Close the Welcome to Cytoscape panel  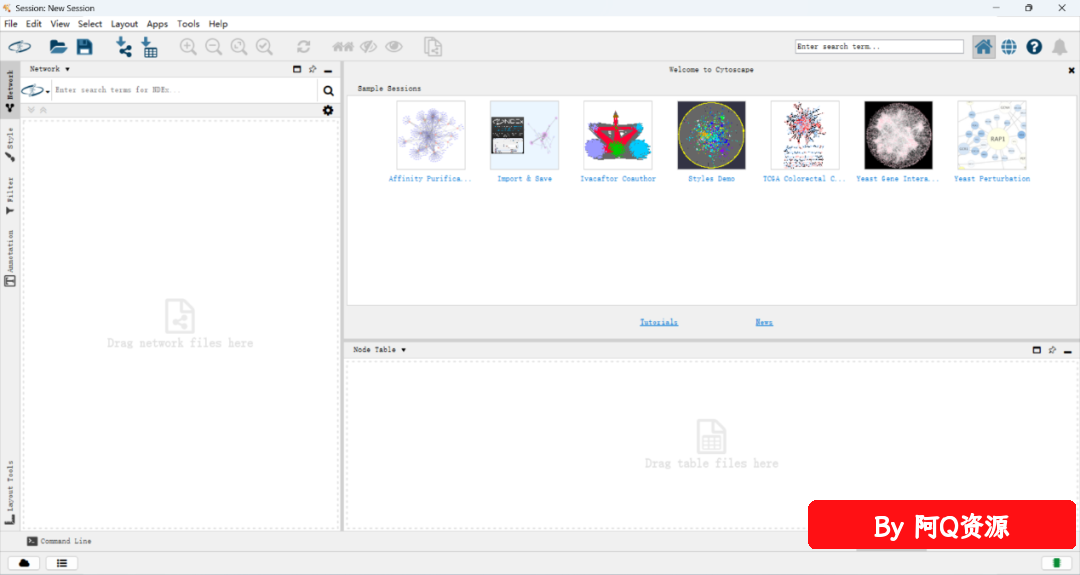click(x=1072, y=70)
